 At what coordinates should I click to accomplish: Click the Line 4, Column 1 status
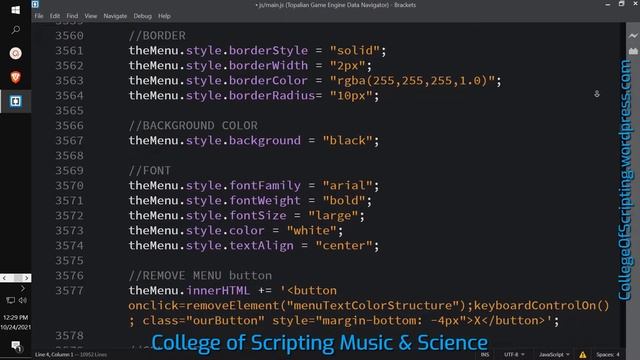coord(54,355)
